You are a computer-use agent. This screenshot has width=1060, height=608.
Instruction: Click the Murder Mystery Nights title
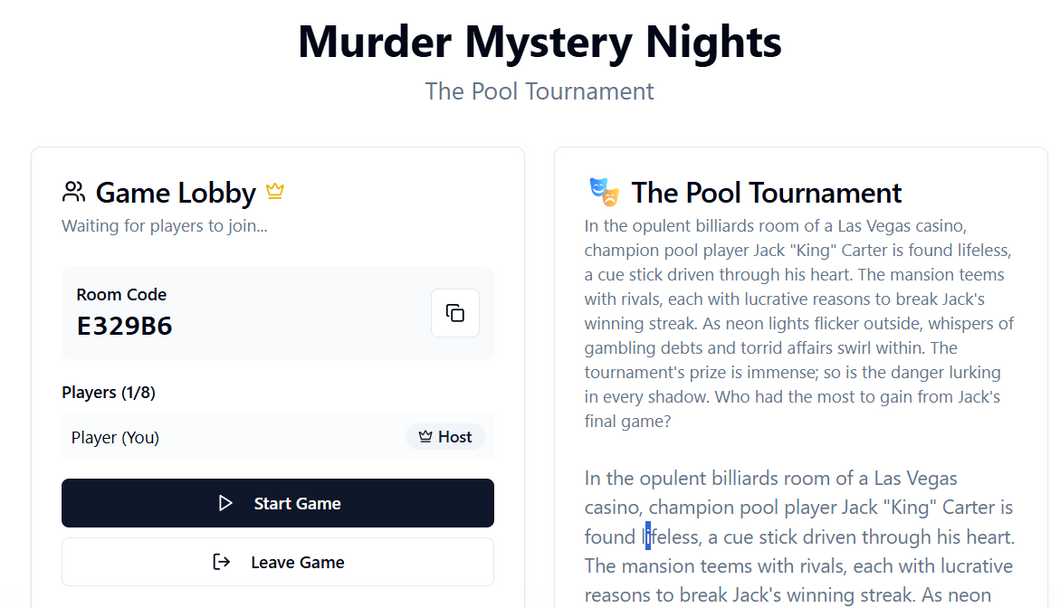[539, 42]
